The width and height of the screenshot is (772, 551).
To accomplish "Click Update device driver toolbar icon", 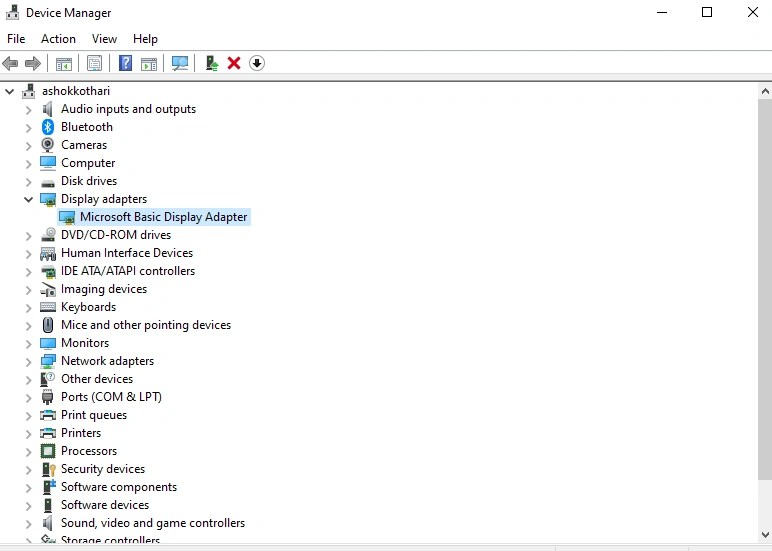I will click(212, 63).
